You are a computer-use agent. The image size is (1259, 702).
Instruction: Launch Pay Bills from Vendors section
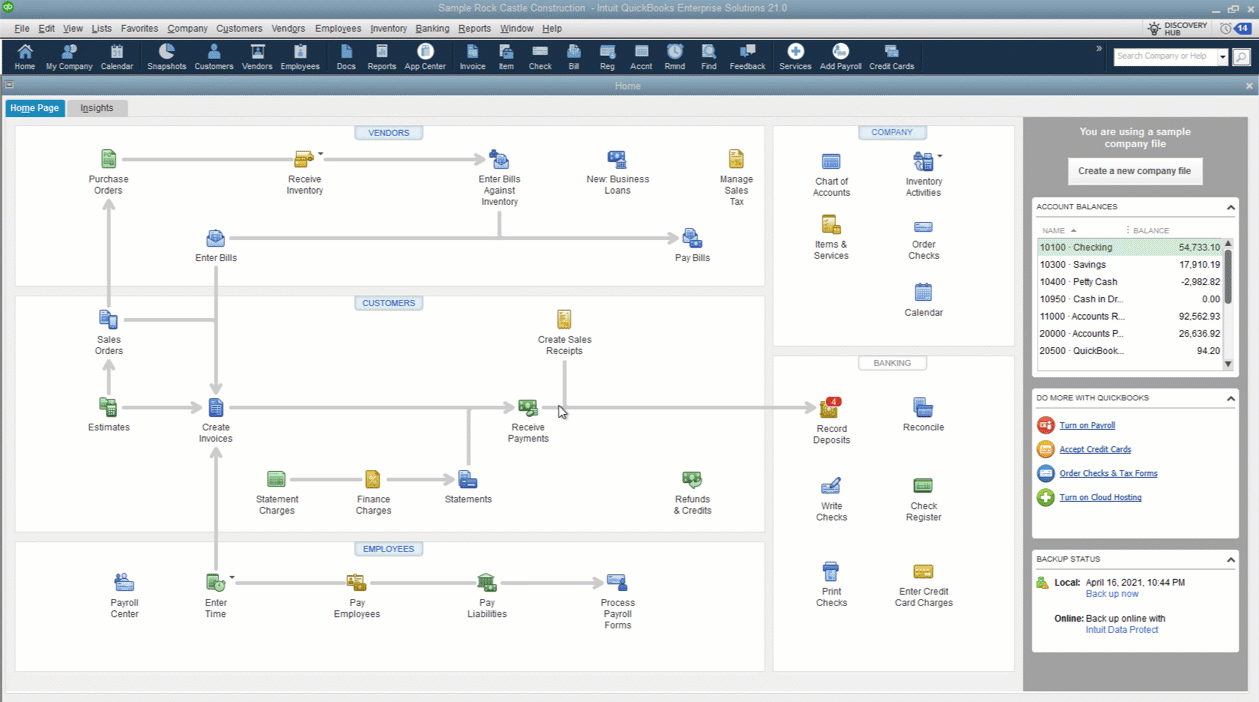pos(692,238)
